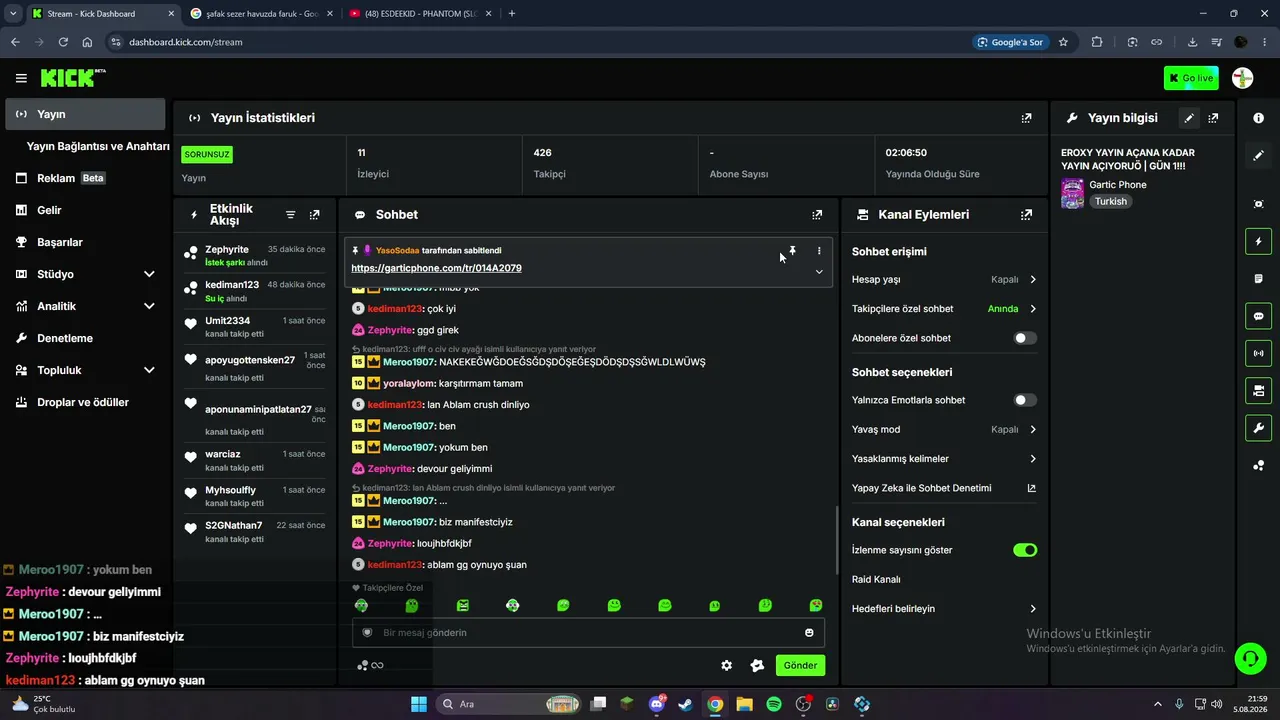
Task: Open Discord from the taskbar
Action: (x=657, y=704)
